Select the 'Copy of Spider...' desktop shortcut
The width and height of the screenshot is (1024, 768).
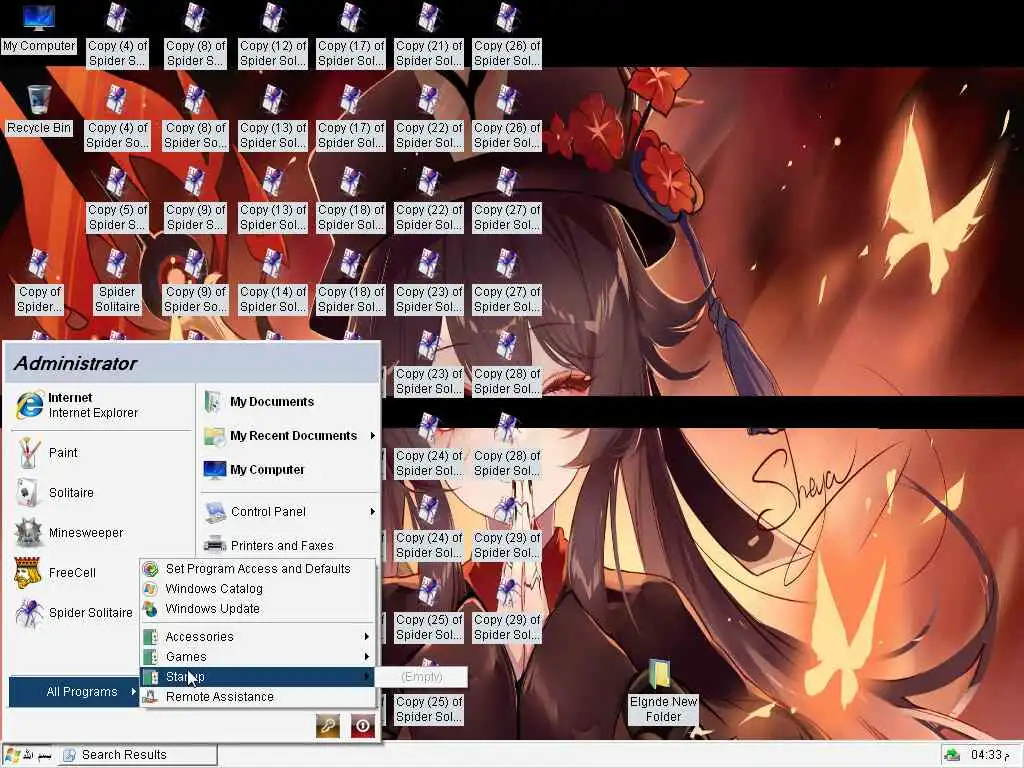coord(39,281)
